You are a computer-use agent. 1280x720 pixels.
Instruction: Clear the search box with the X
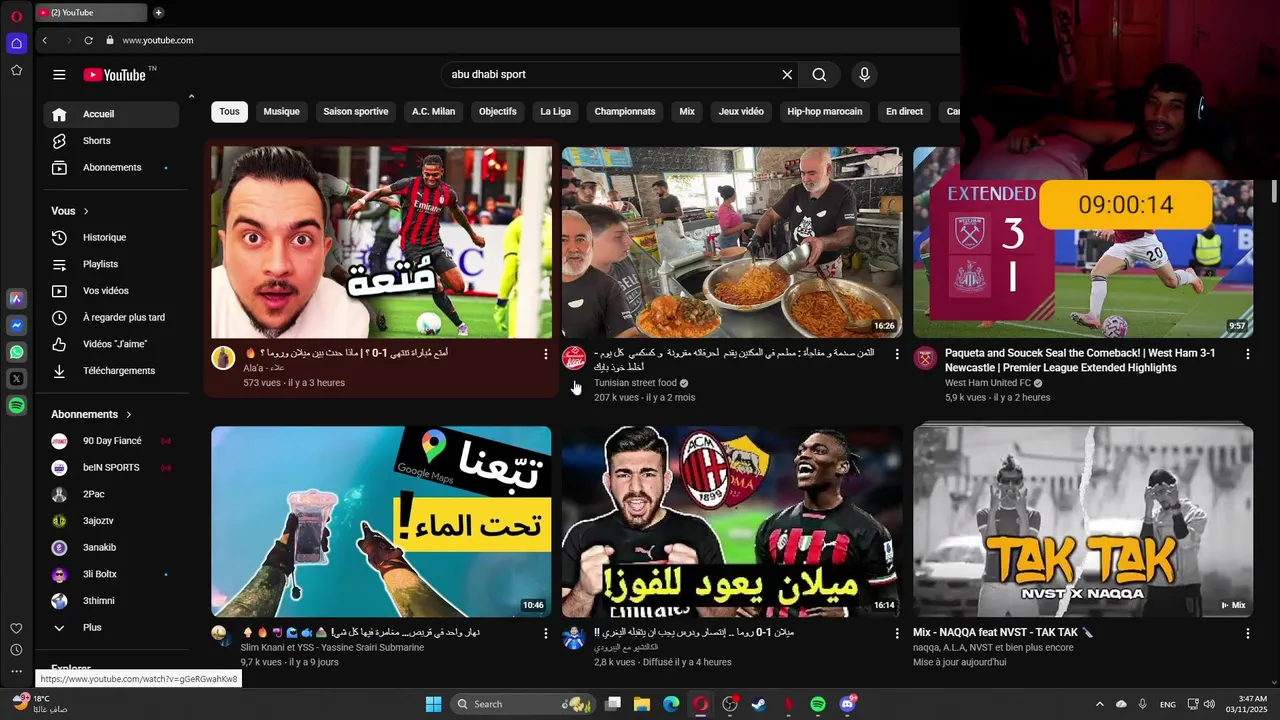click(x=787, y=75)
